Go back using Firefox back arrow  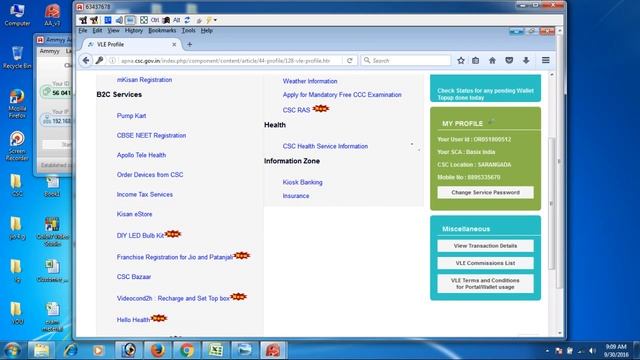click(86, 60)
